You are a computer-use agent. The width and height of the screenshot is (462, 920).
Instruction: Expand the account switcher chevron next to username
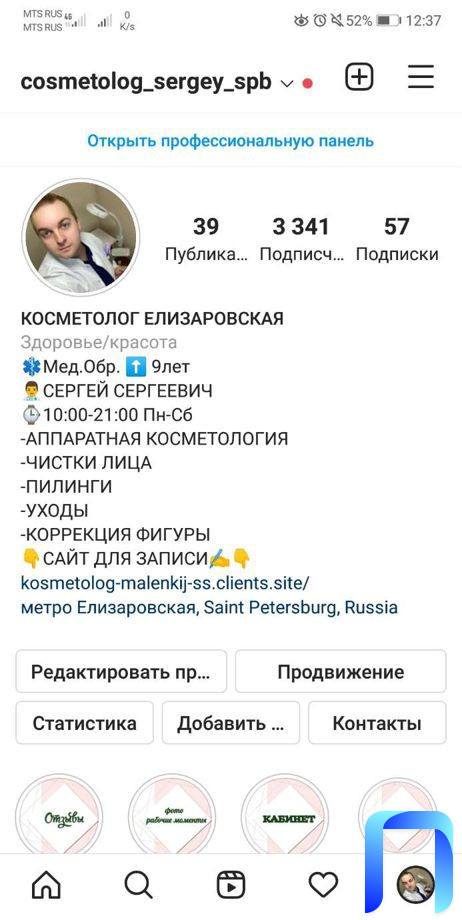point(286,83)
